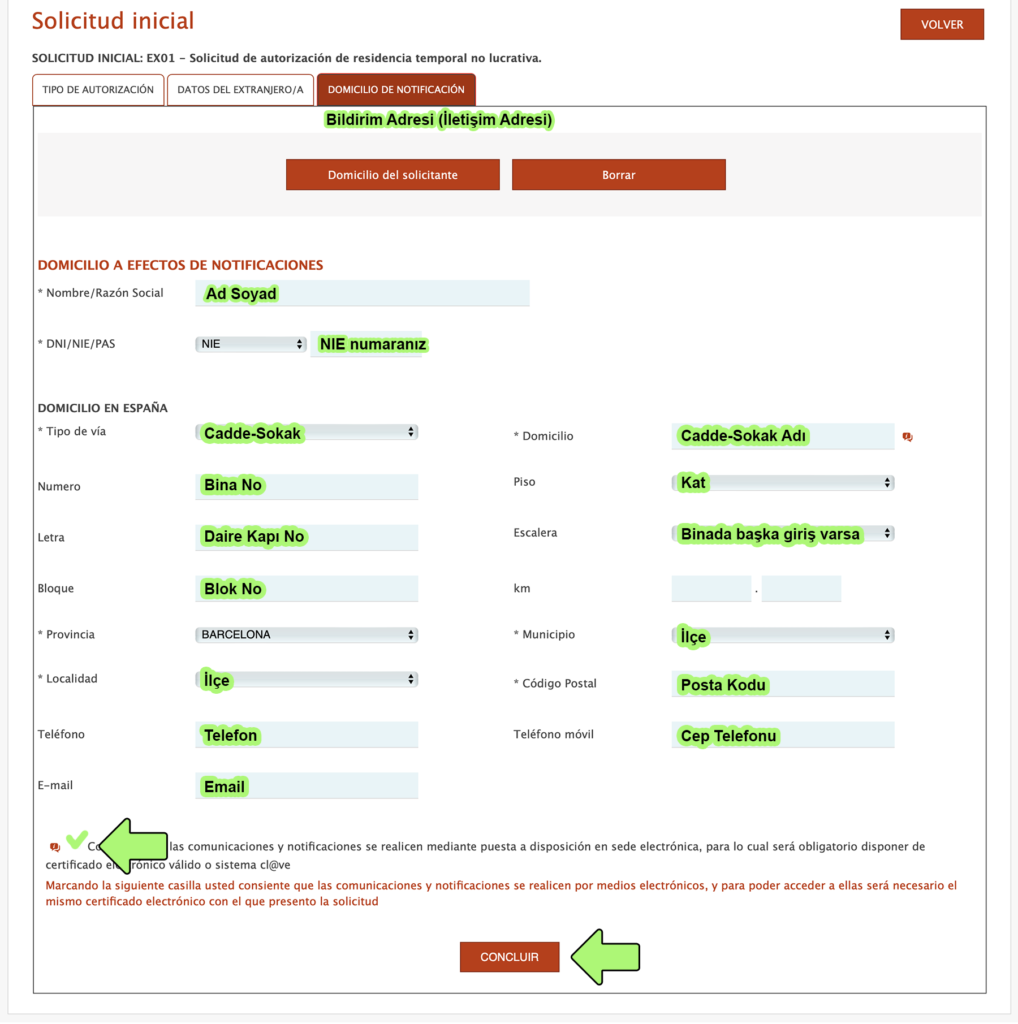
Task: Go to the Datos del Extranjero/a tab
Action: 240,90
